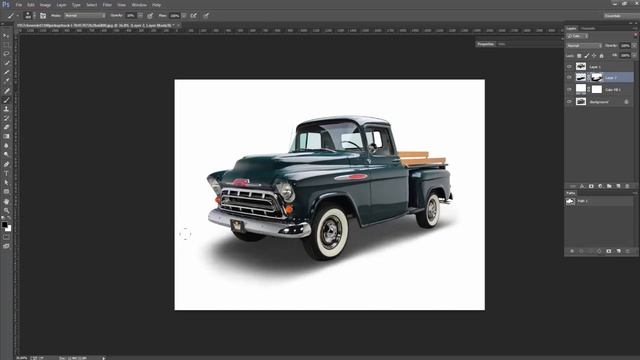
Task: Hide the Background layer
Action: click(569, 102)
